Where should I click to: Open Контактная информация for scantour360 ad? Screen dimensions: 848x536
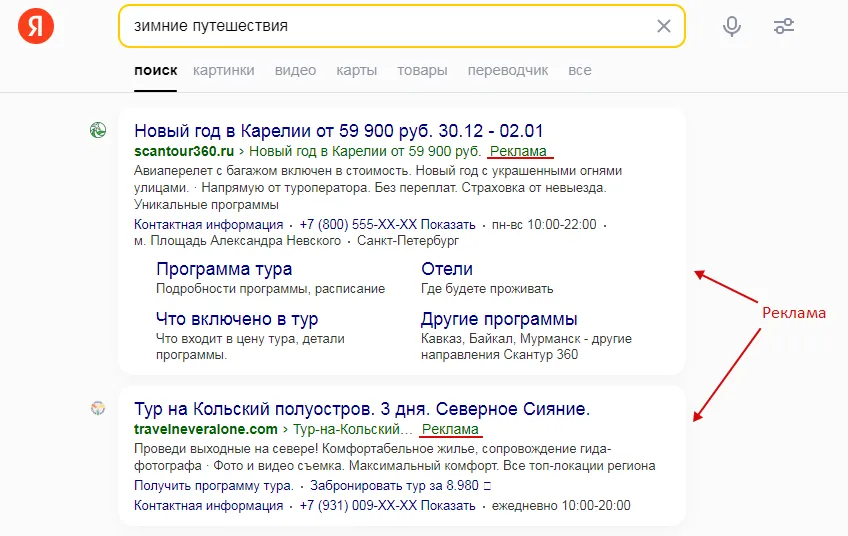[x=209, y=224]
